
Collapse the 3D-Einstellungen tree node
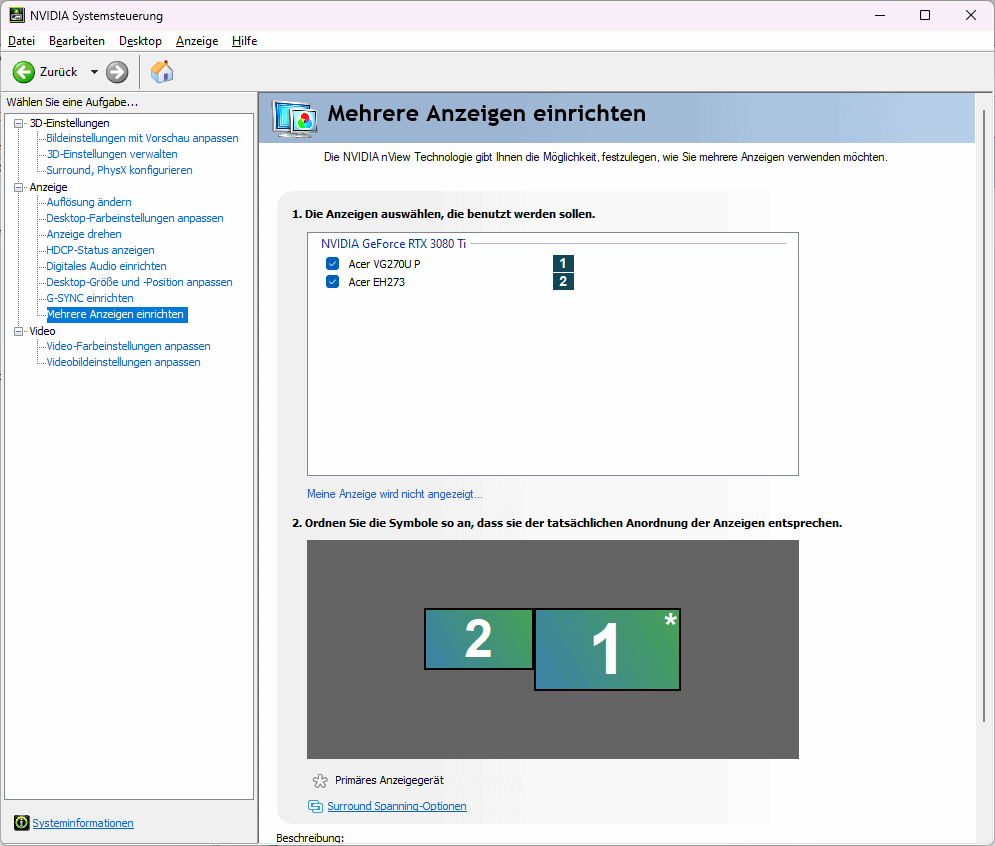tap(18, 123)
